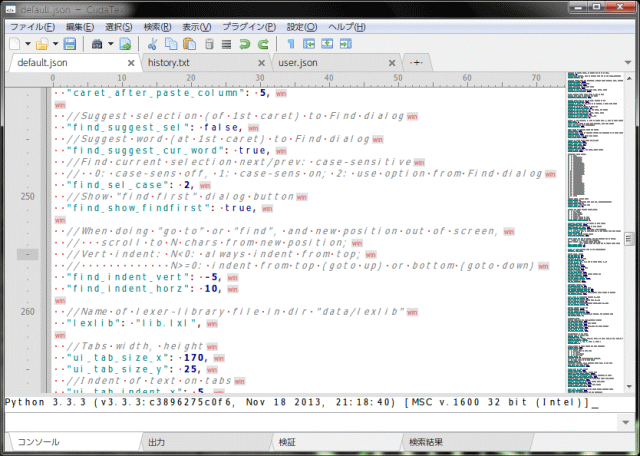This screenshot has width=640, height=456.
Task: Toggle the bottom panel icon
Action: [x=327, y=44]
